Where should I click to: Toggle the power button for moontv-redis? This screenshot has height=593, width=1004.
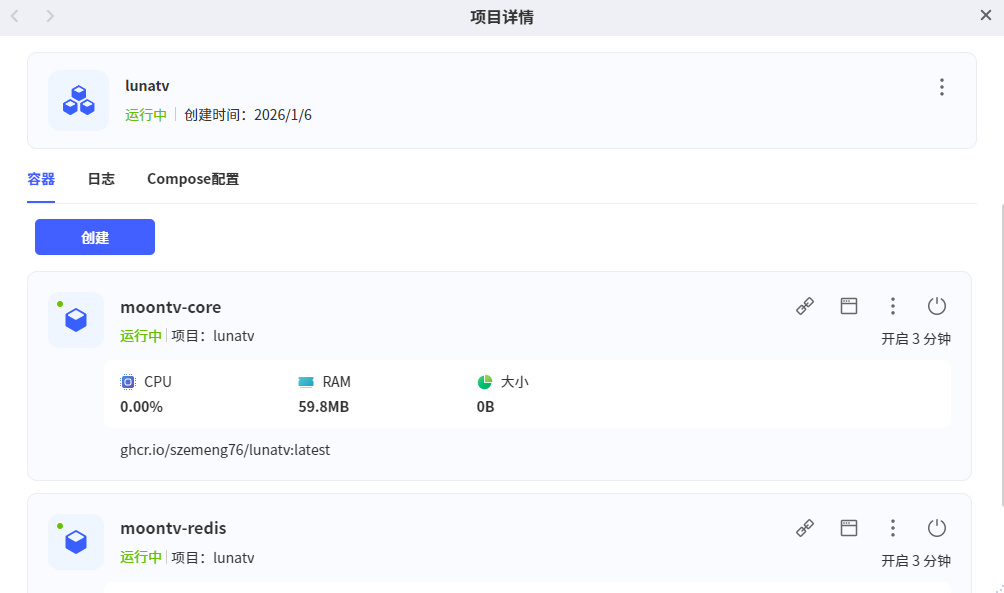tap(937, 528)
